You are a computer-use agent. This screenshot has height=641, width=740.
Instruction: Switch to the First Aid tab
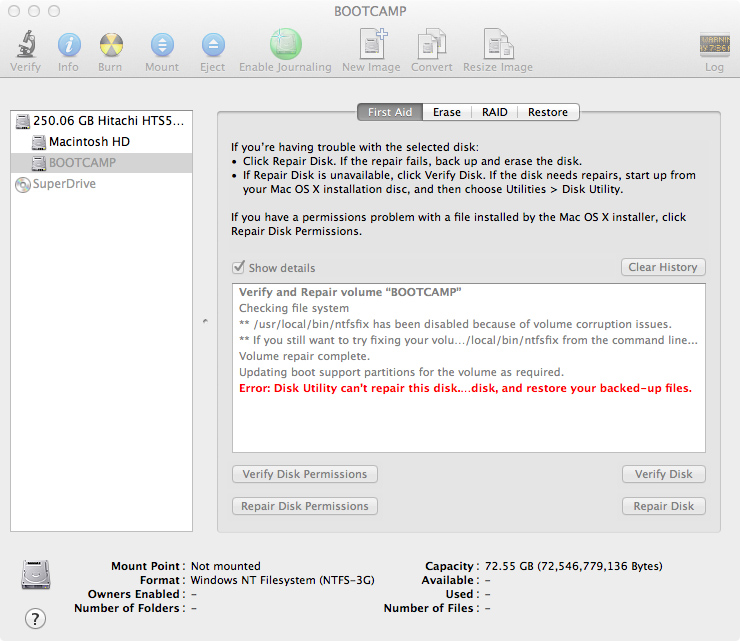pyautogui.click(x=390, y=112)
